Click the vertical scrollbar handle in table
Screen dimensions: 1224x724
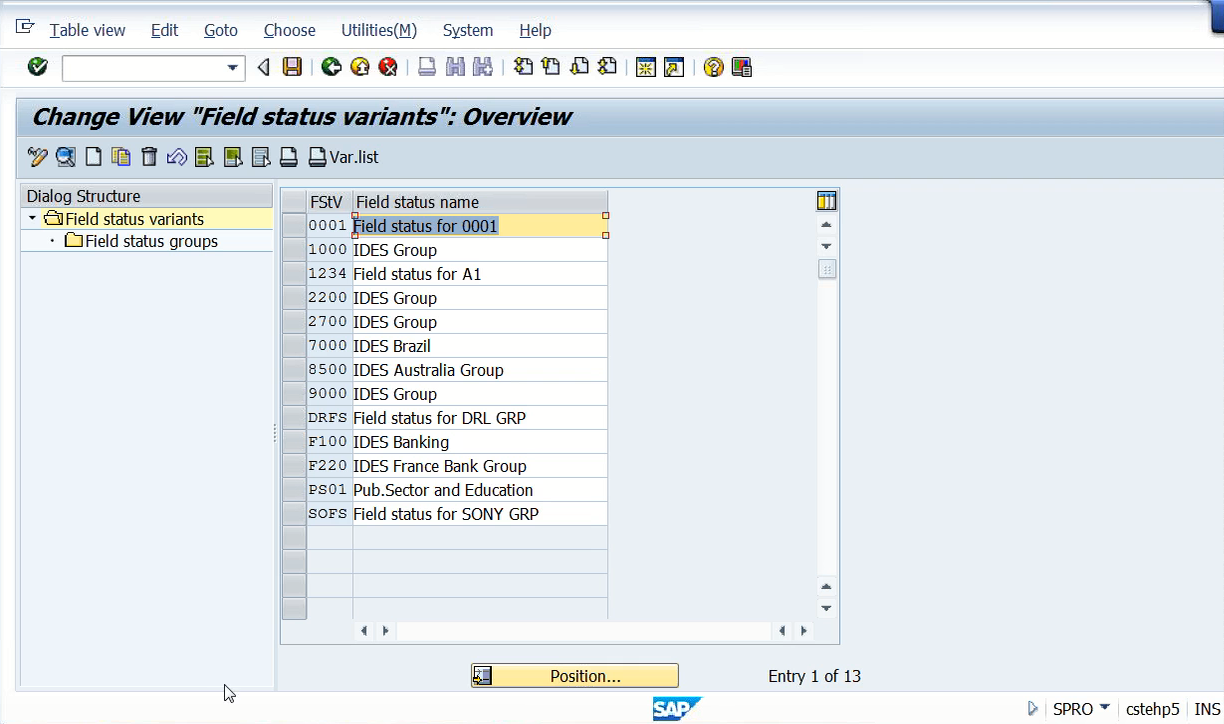tap(827, 269)
